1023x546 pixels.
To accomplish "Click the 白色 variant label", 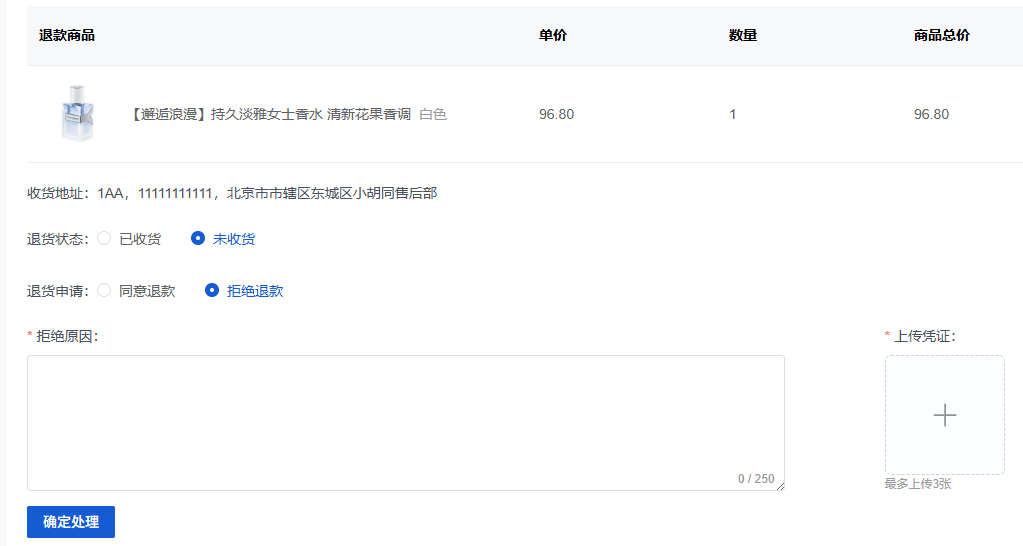I will click(x=433, y=114).
